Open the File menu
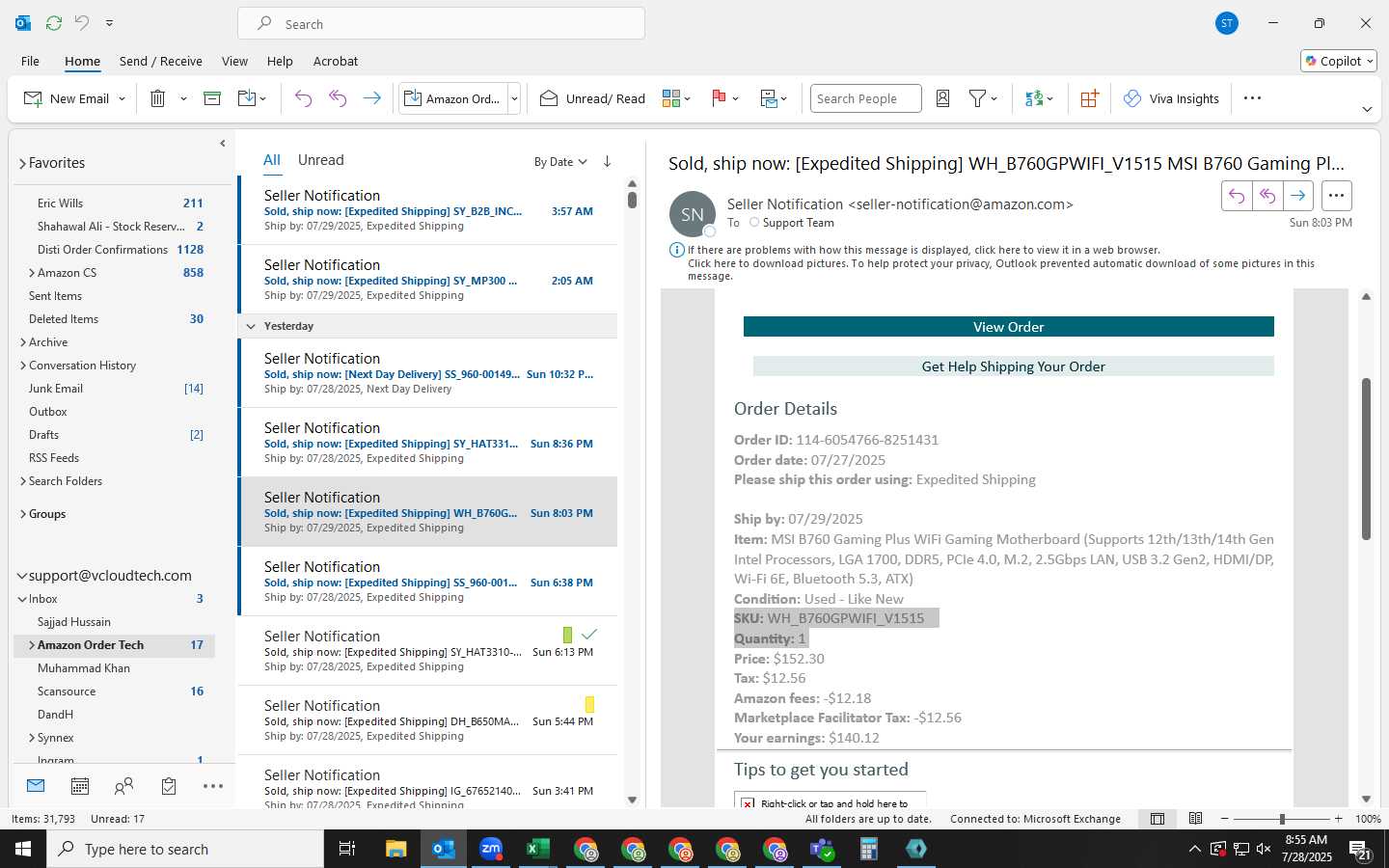The image size is (1389, 868). pyautogui.click(x=30, y=61)
